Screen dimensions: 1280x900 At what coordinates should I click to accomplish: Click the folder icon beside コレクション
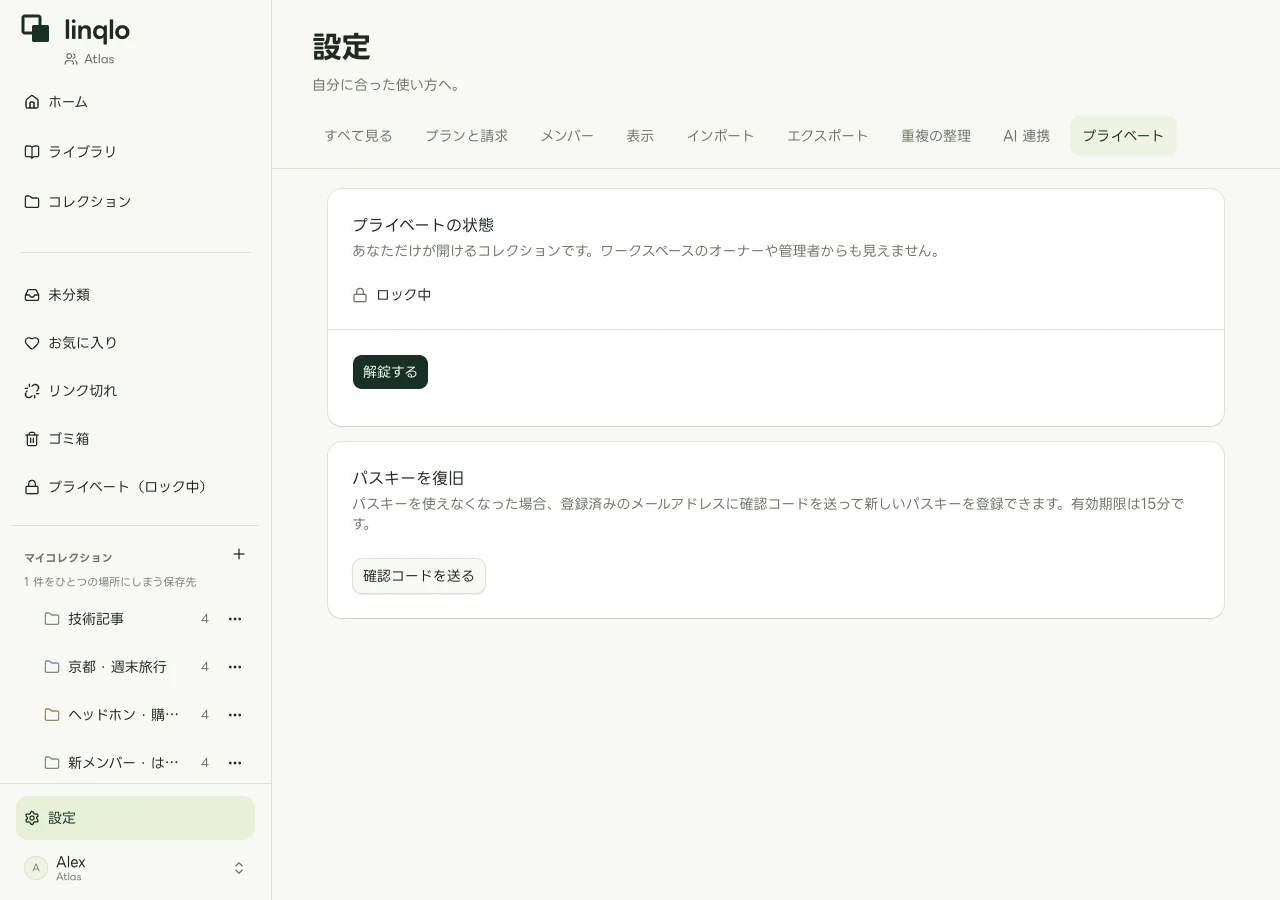click(x=32, y=202)
